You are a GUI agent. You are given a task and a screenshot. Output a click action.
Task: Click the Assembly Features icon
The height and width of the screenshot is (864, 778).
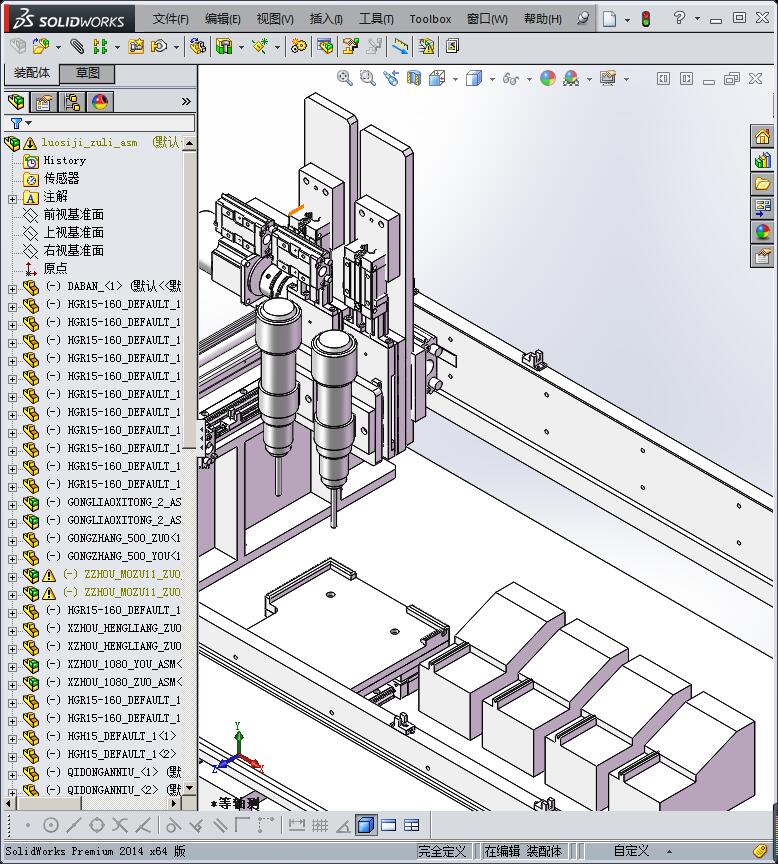point(224,46)
